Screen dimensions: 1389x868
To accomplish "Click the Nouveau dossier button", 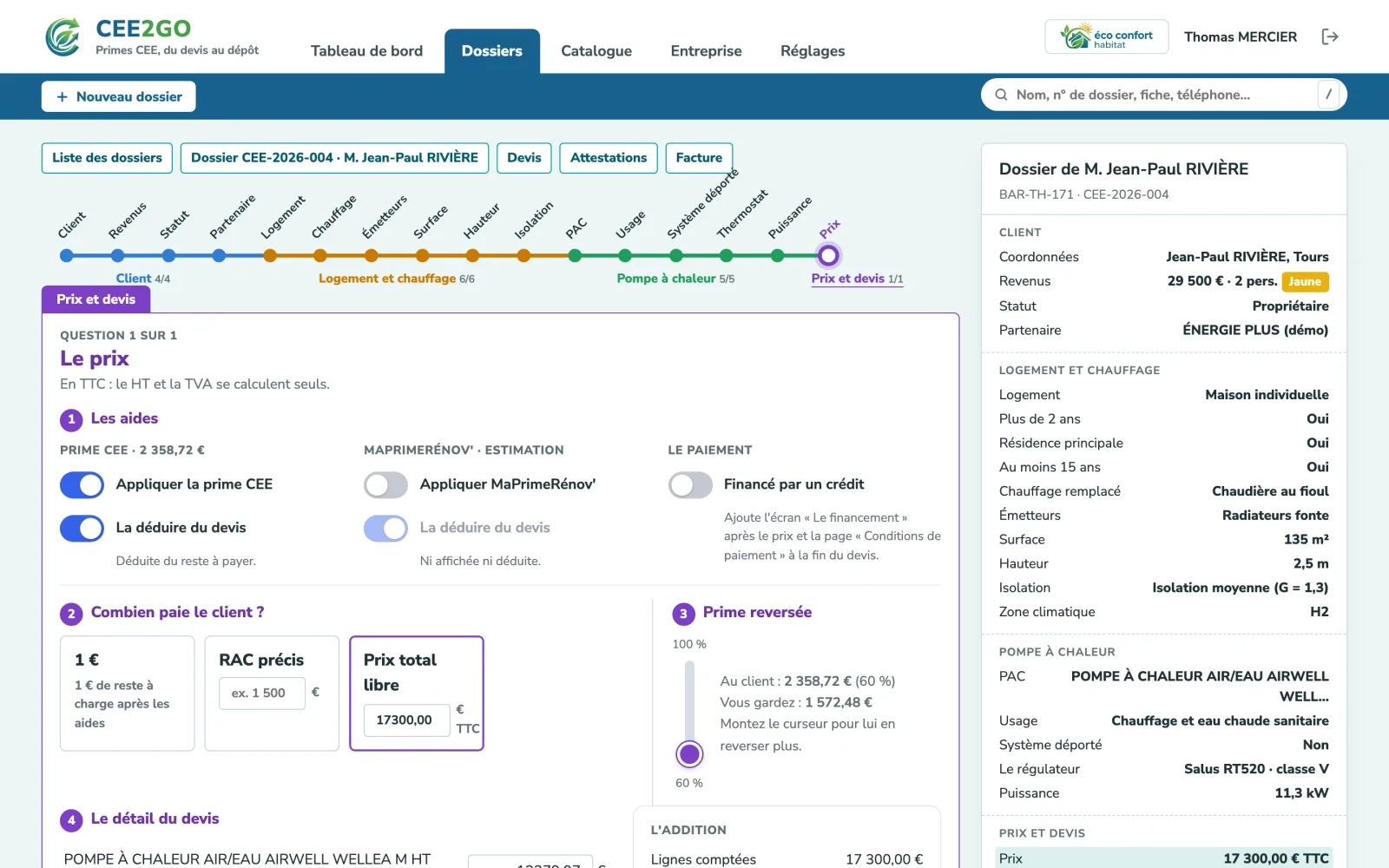I will (119, 96).
